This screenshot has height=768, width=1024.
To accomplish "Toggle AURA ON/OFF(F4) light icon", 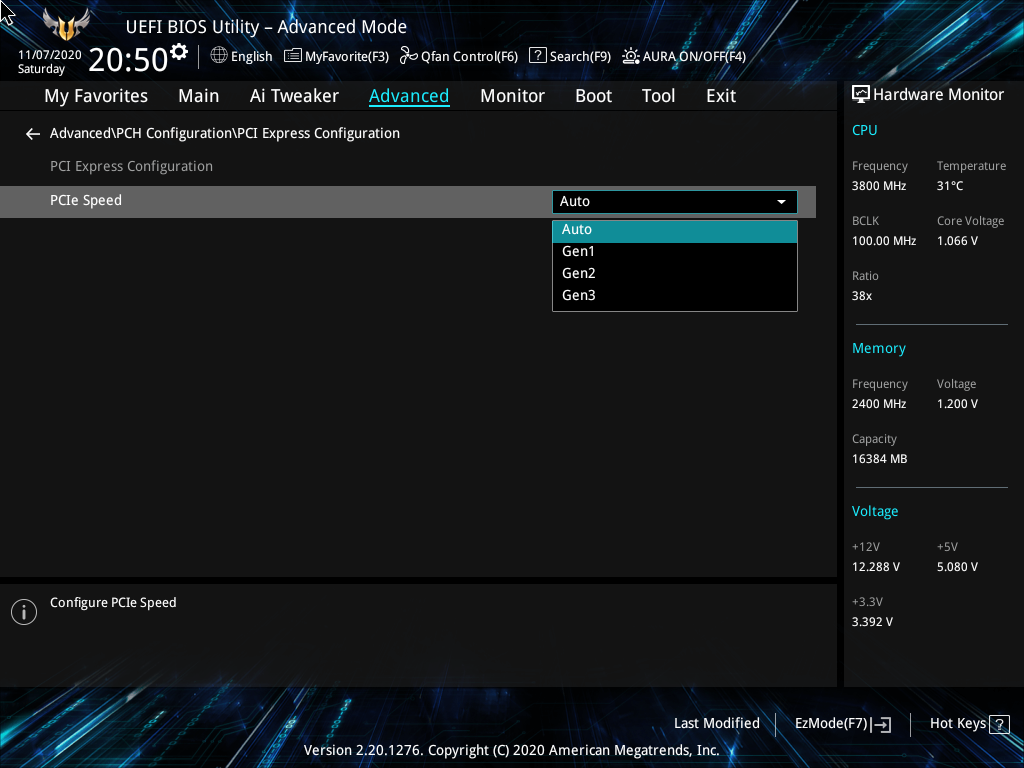I will tap(631, 56).
